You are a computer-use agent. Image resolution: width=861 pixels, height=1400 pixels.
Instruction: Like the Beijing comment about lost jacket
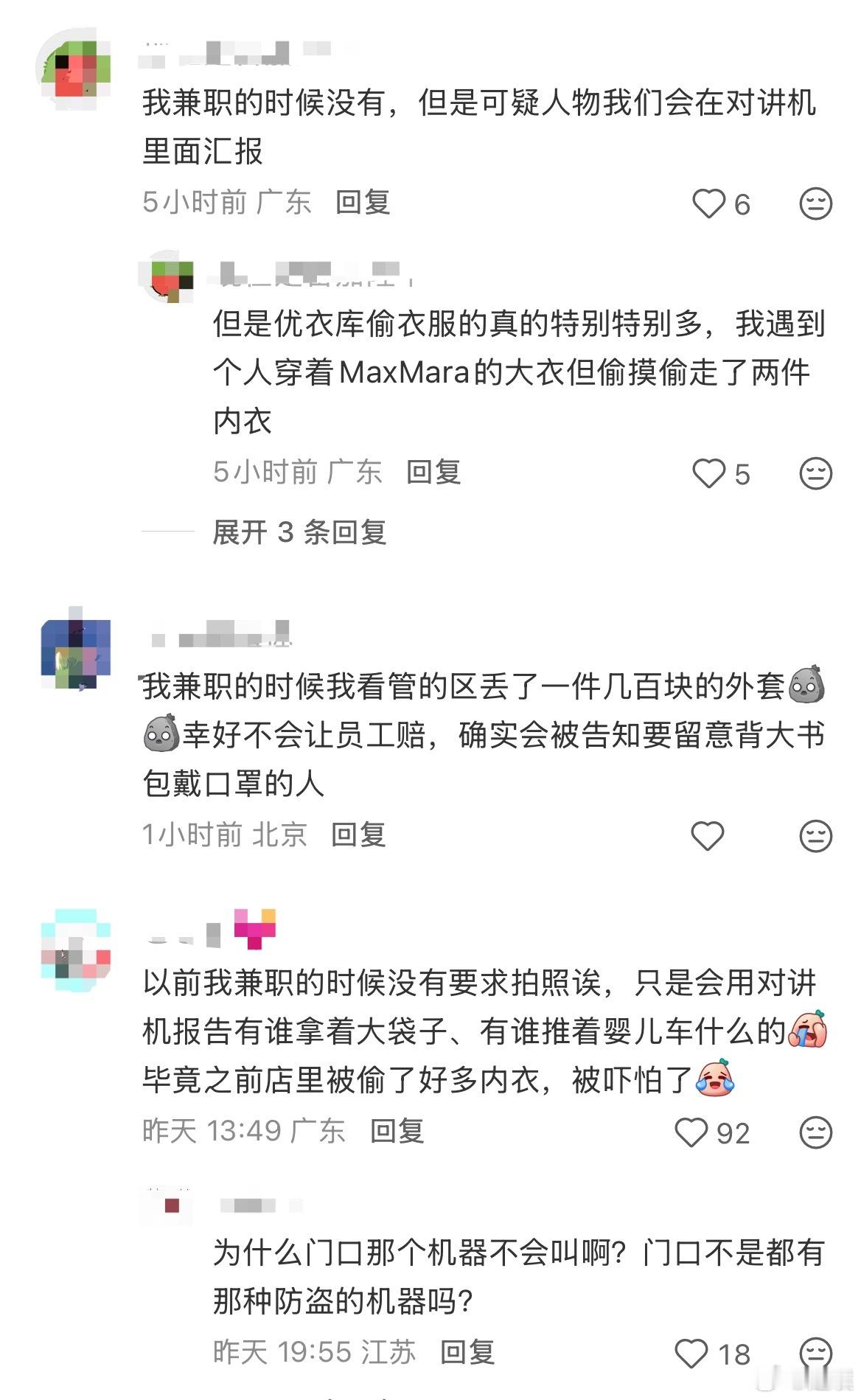[708, 835]
